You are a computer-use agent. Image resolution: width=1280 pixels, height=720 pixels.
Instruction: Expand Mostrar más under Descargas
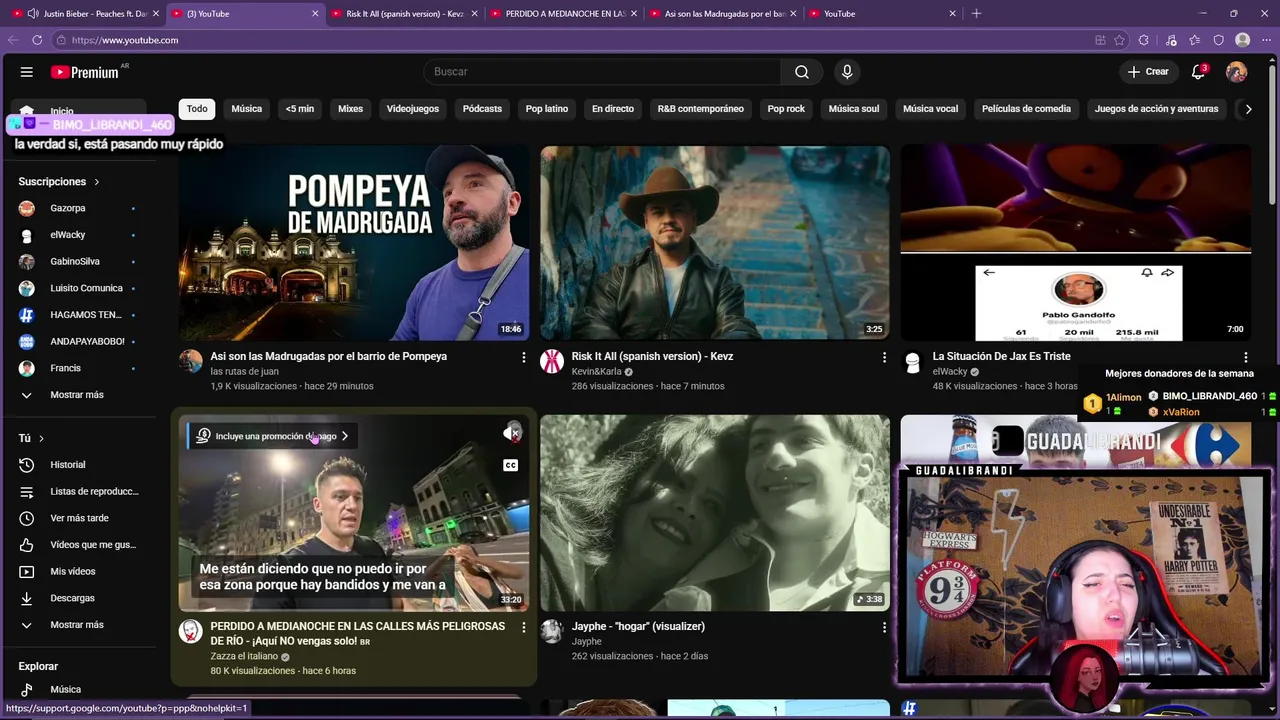click(77, 625)
